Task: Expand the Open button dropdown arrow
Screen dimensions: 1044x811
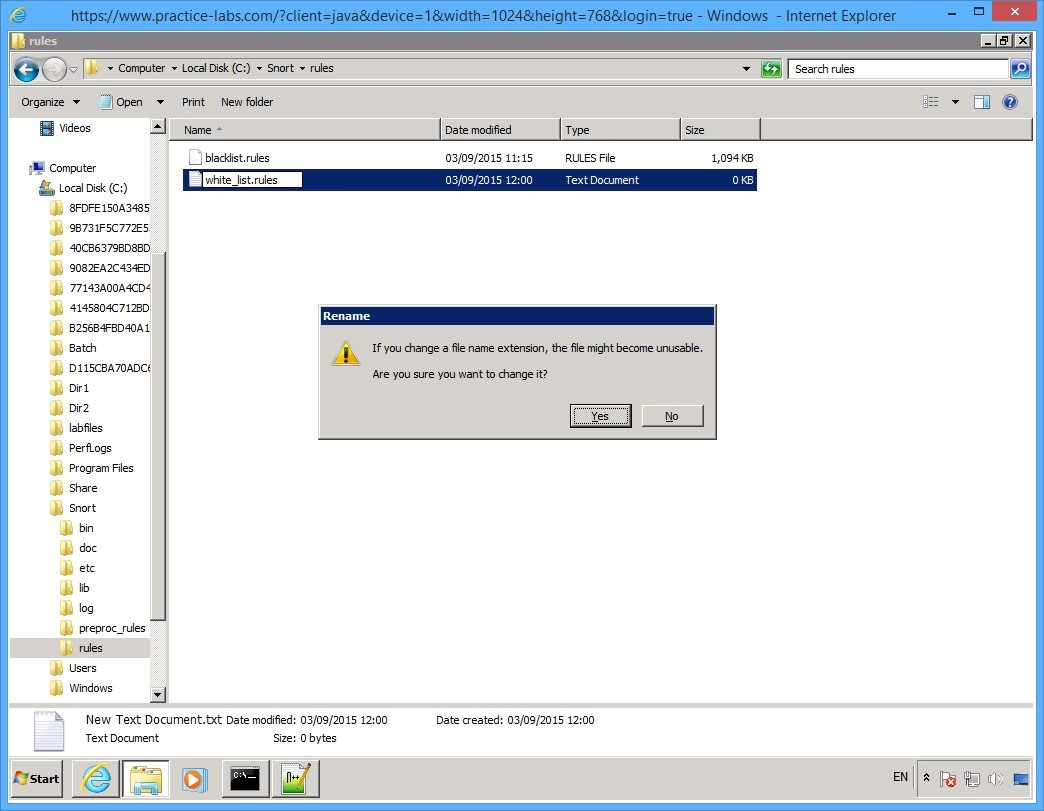Action: pos(158,101)
